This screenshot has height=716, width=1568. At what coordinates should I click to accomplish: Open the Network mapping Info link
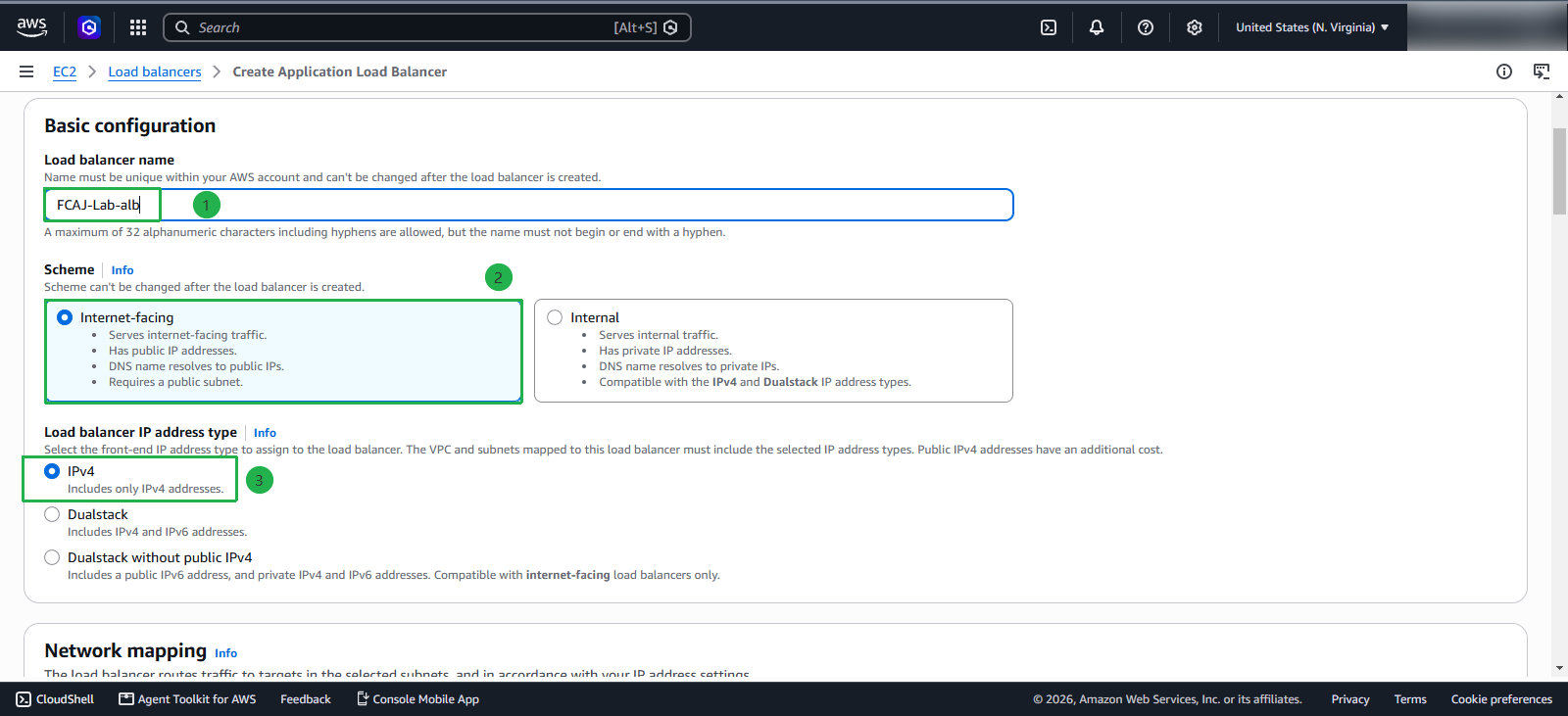(226, 653)
